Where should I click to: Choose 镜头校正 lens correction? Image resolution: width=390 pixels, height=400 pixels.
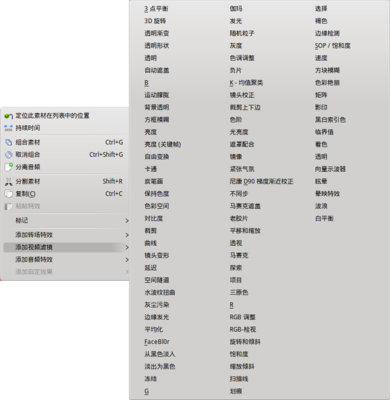(x=242, y=95)
